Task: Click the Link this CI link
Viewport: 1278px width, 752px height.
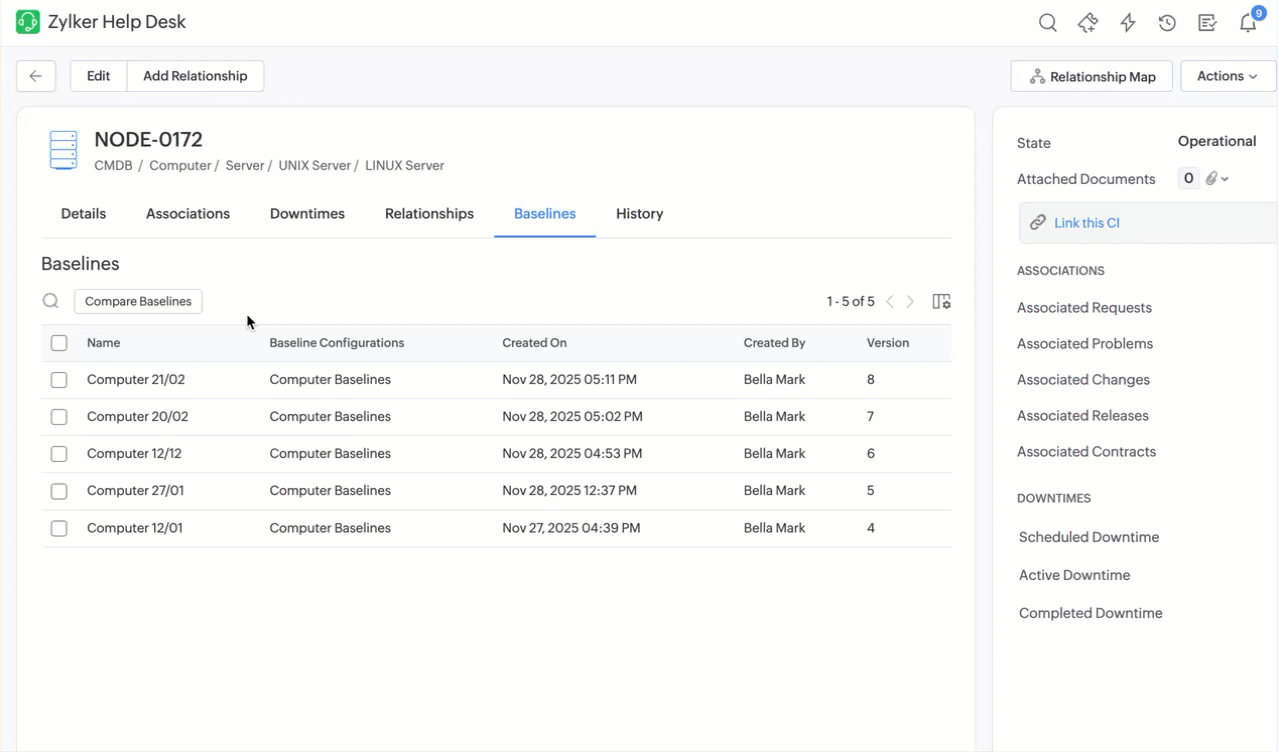Action: 1086,223
